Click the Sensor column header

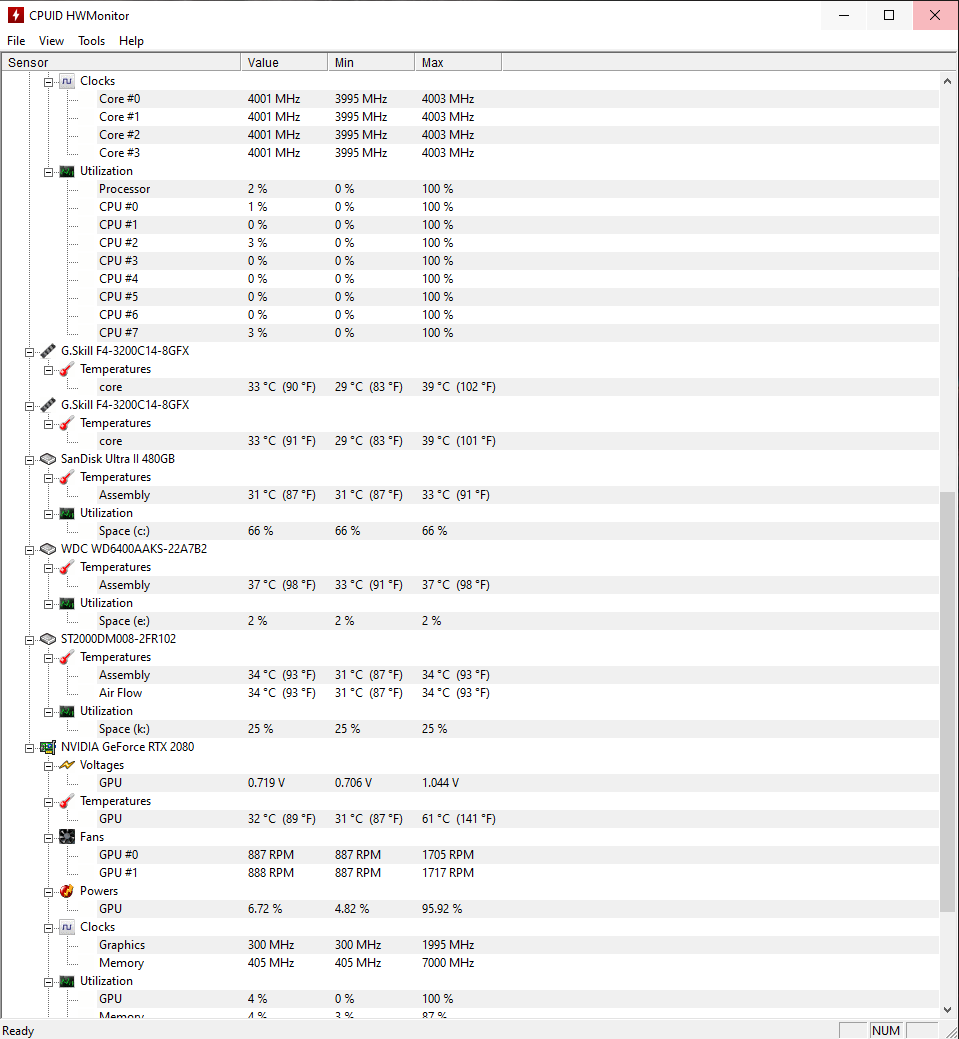click(x=121, y=62)
